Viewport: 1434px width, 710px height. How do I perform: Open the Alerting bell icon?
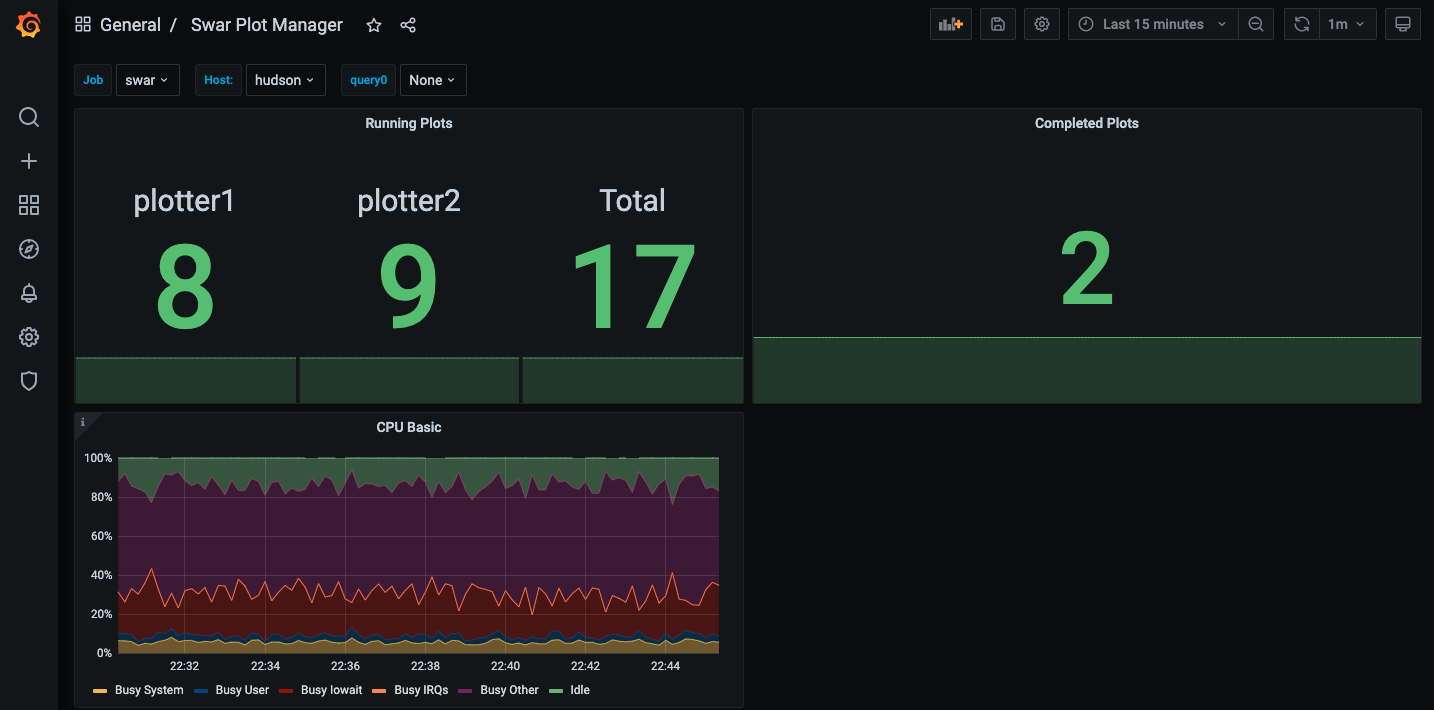pos(29,294)
